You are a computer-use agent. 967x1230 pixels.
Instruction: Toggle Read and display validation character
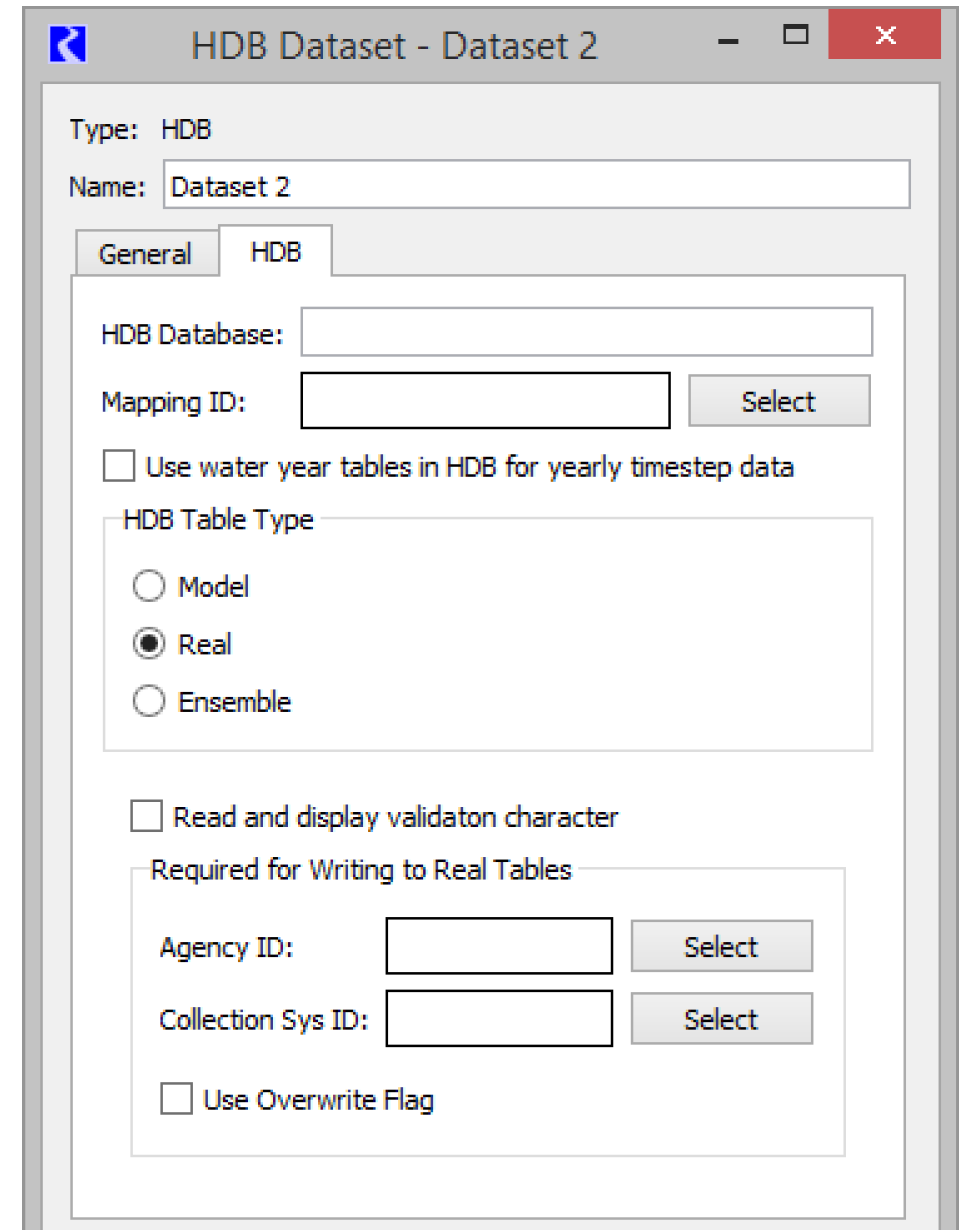(147, 818)
